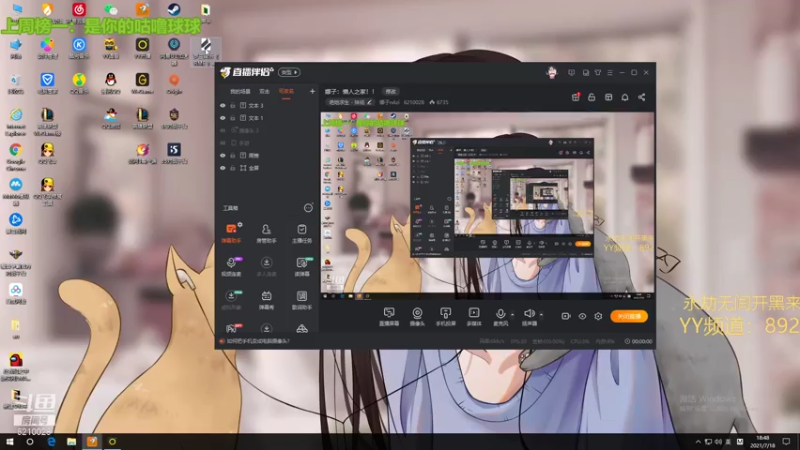Open notifications bell icon above preview
Viewport: 800px width, 450px height.
click(624, 97)
